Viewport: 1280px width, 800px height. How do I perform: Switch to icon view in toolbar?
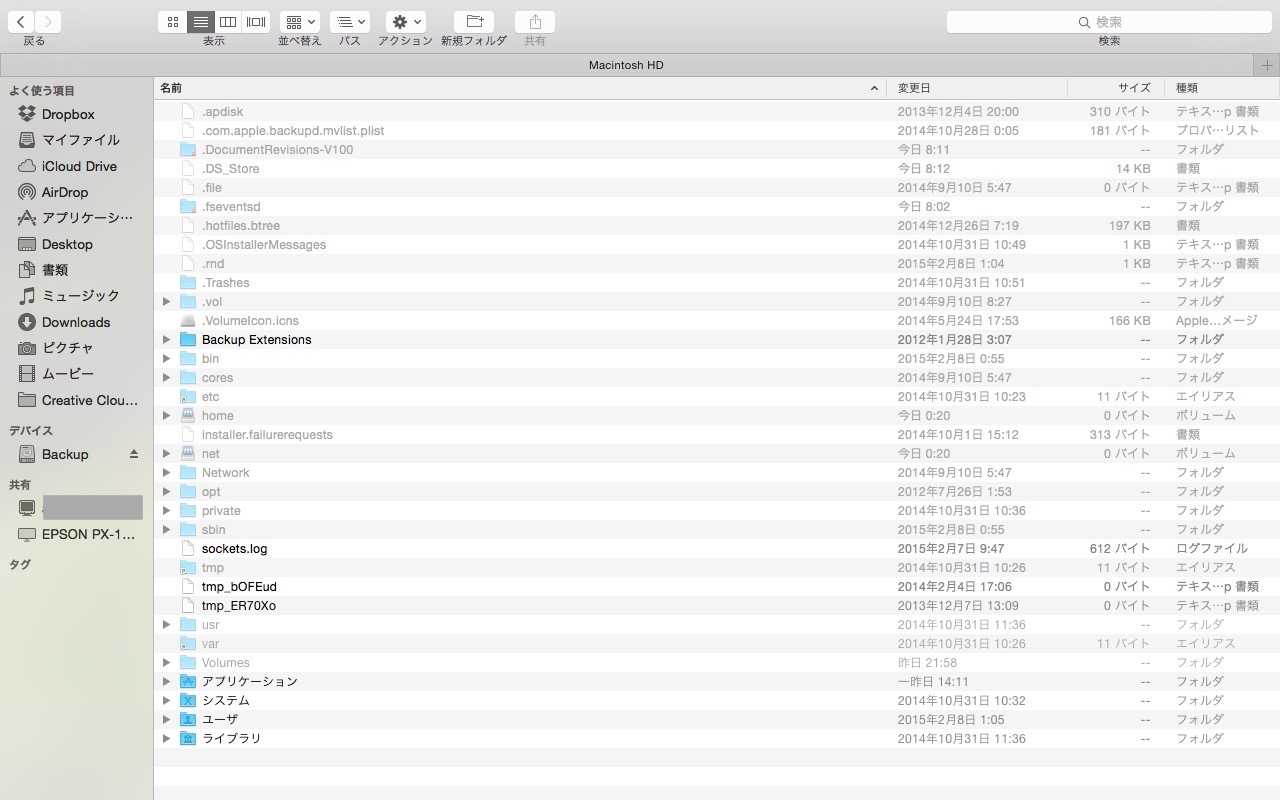point(173,22)
